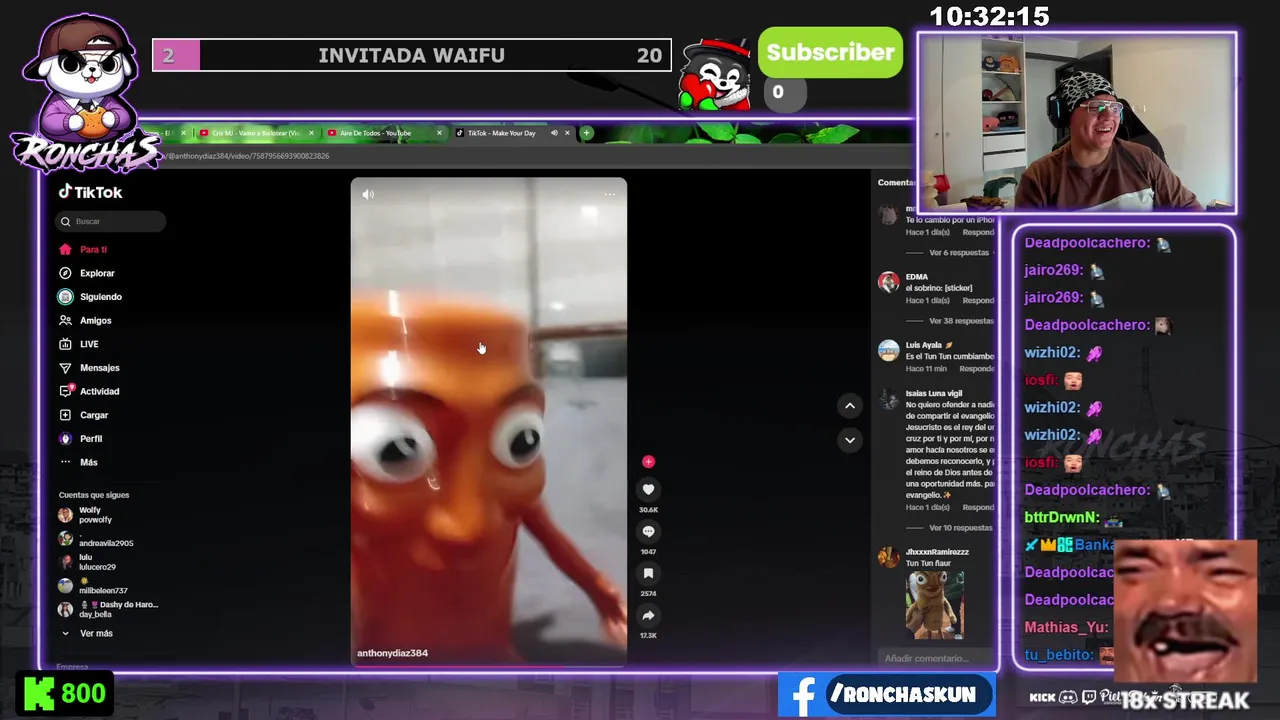Open the Cargar upload page
The width and height of the screenshot is (1280, 720).
point(93,415)
